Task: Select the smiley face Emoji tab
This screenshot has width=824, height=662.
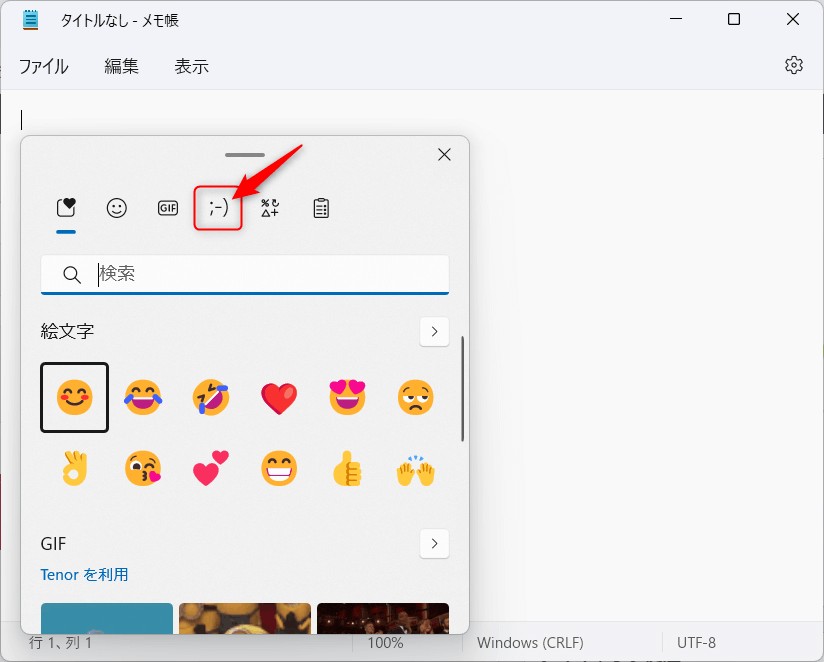Action: 117,208
